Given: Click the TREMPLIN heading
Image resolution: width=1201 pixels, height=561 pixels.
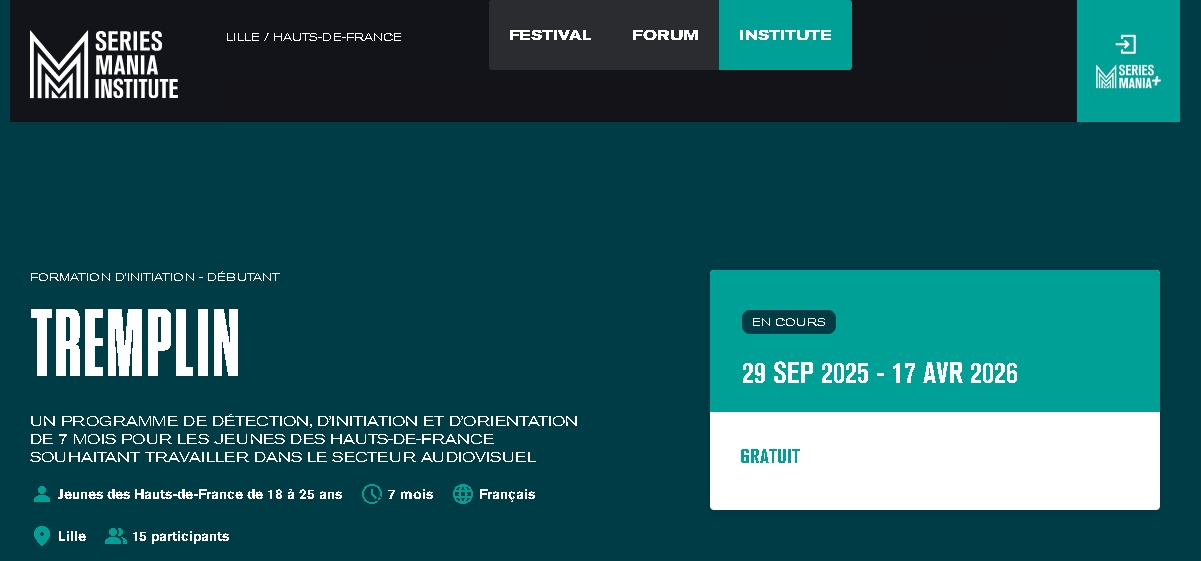Looking at the screenshot, I should [136, 343].
